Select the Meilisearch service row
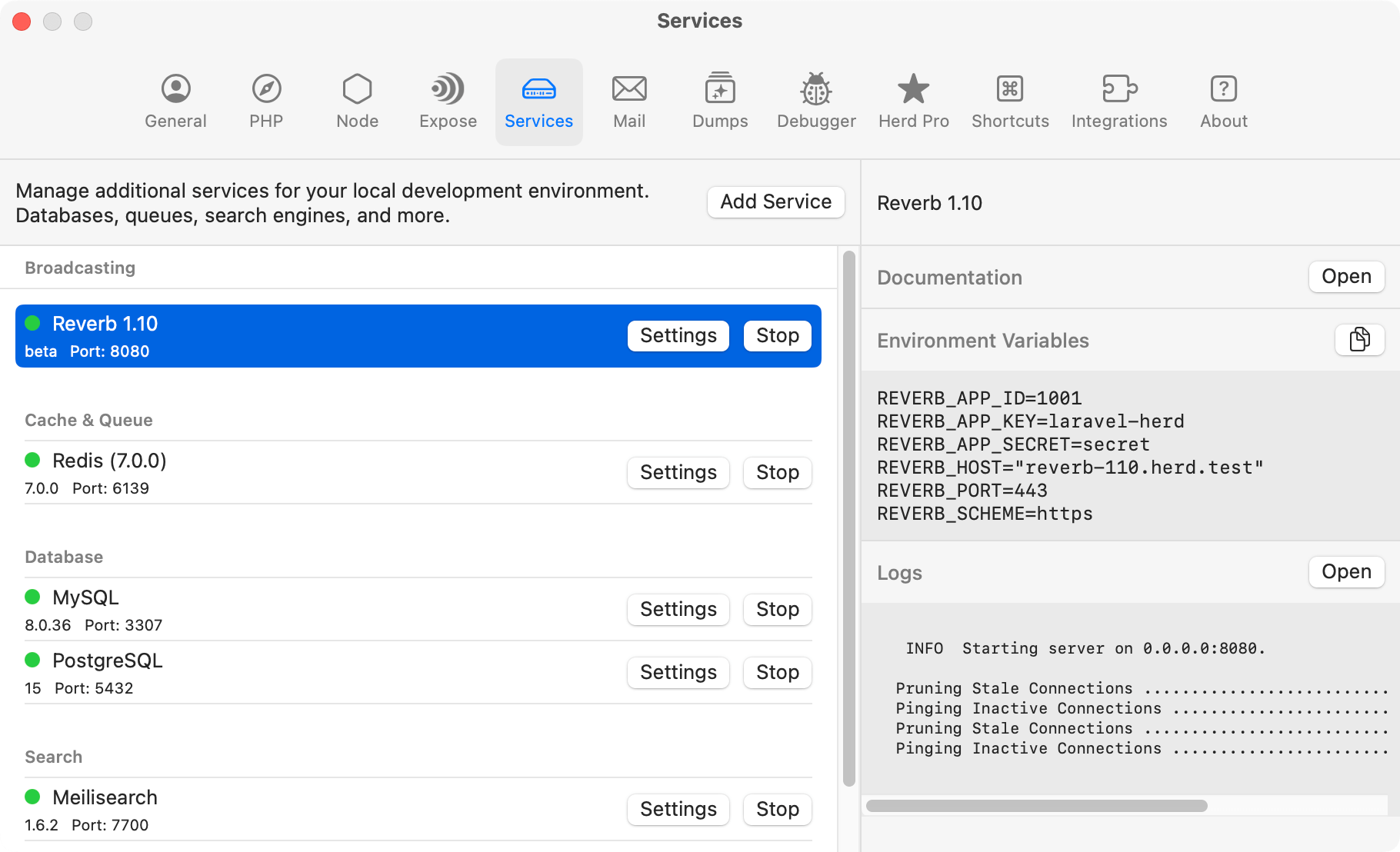 click(308, 809)
